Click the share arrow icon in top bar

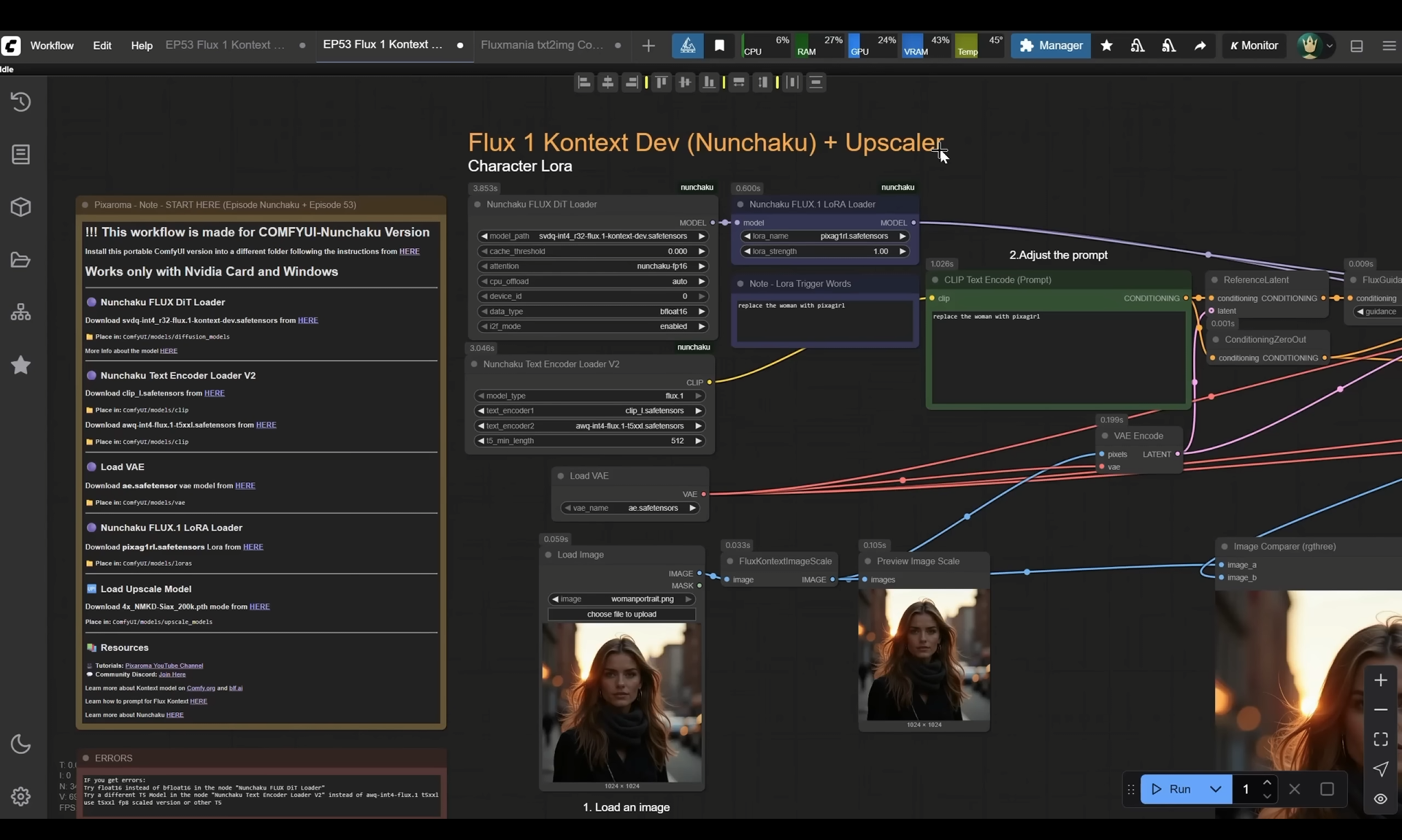1200,45
